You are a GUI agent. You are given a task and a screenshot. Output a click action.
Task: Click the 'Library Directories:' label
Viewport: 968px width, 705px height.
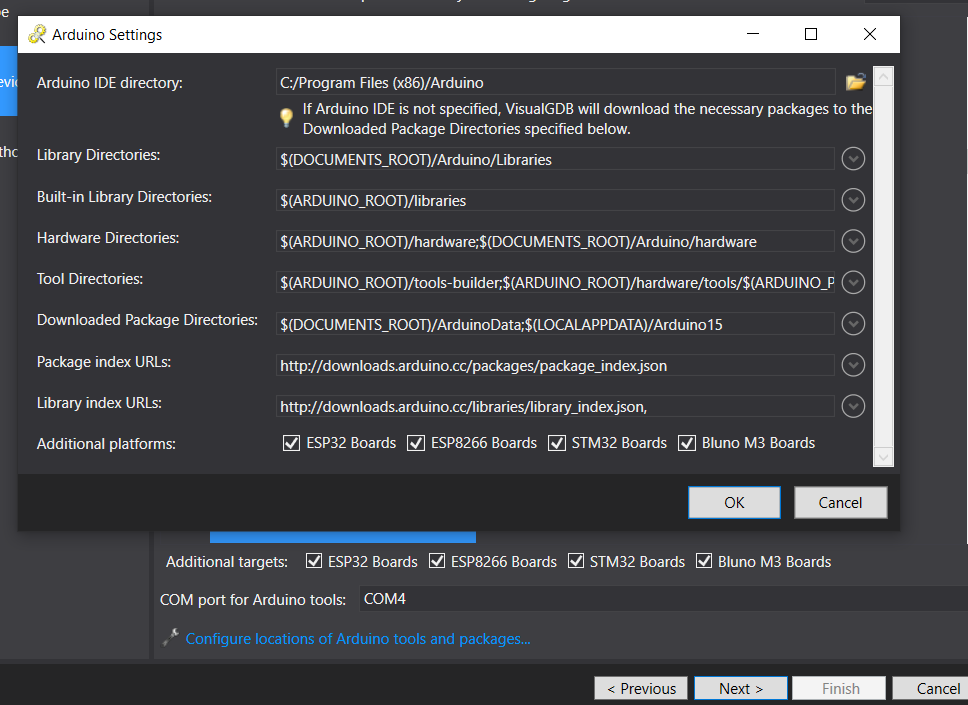[x=98, y=155]
